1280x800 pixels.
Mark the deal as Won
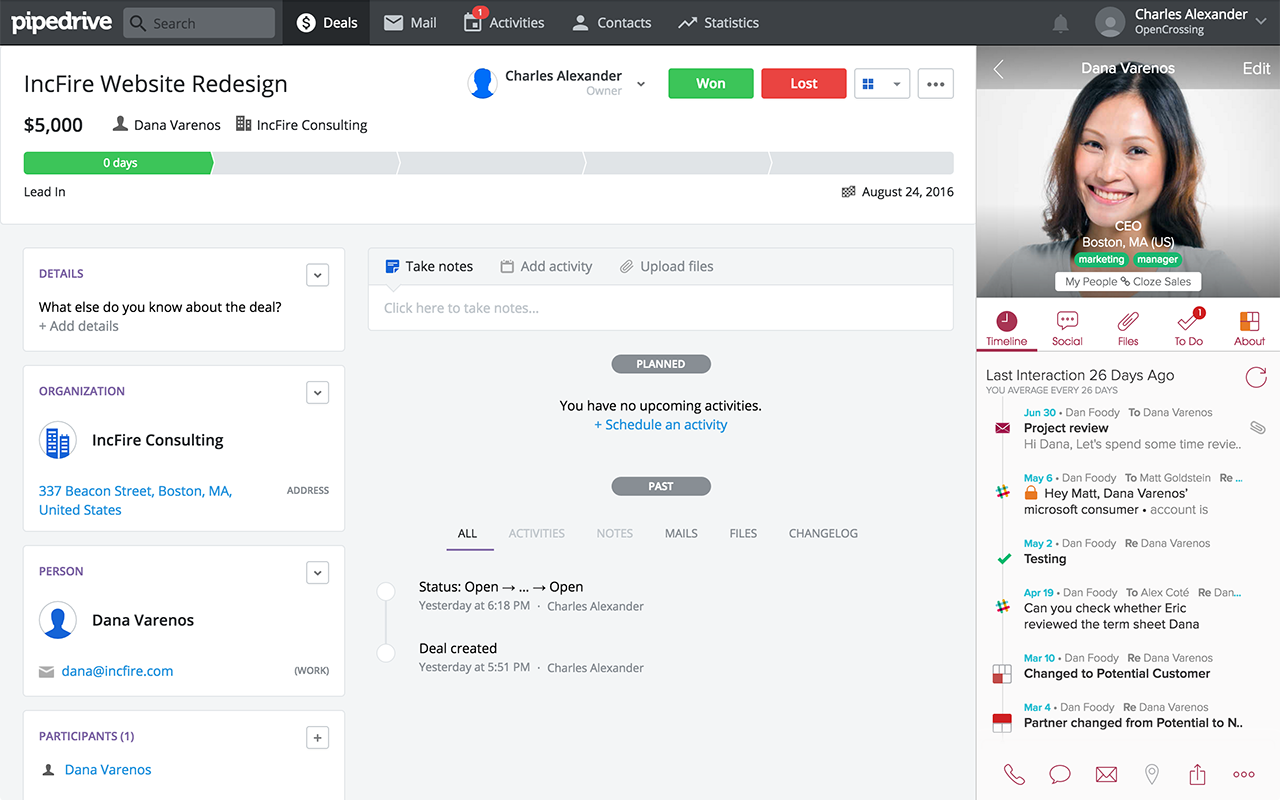click(x=710, y=83)
